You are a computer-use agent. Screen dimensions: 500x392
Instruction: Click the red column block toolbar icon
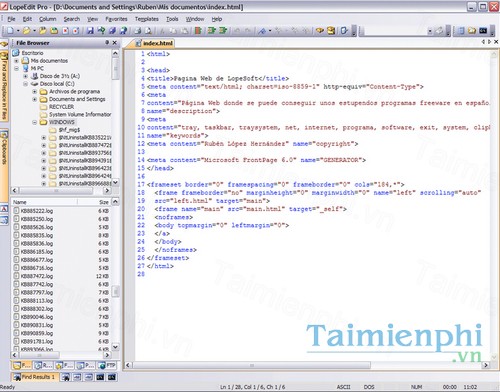[198, 31]
